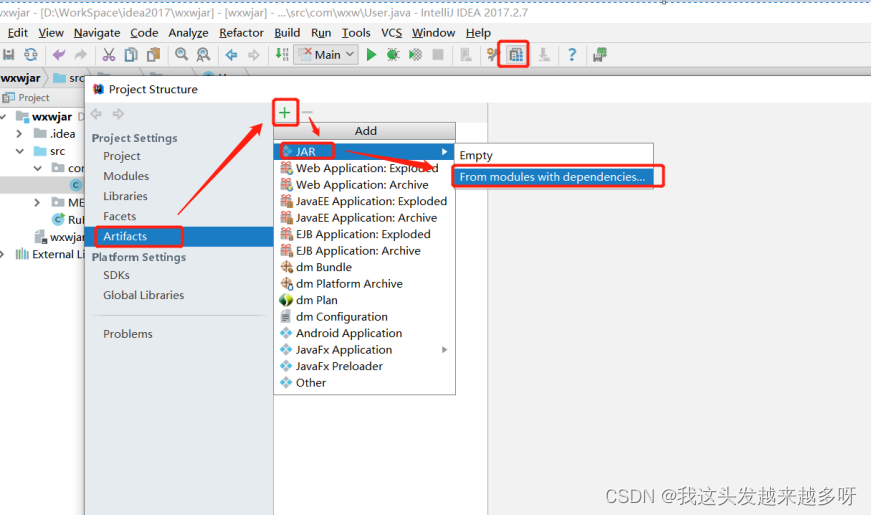Screen dimensions: 872x515
Task: Expand External Libraries tree node
Action: 3,255
